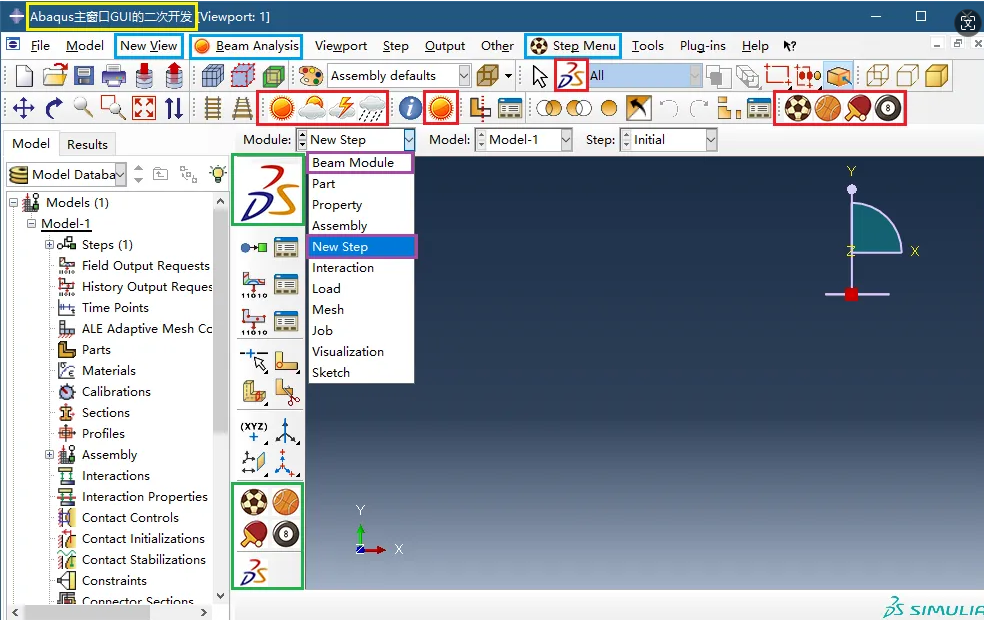Select Job in the module list
984x620 pixels.
coord(361,330)
